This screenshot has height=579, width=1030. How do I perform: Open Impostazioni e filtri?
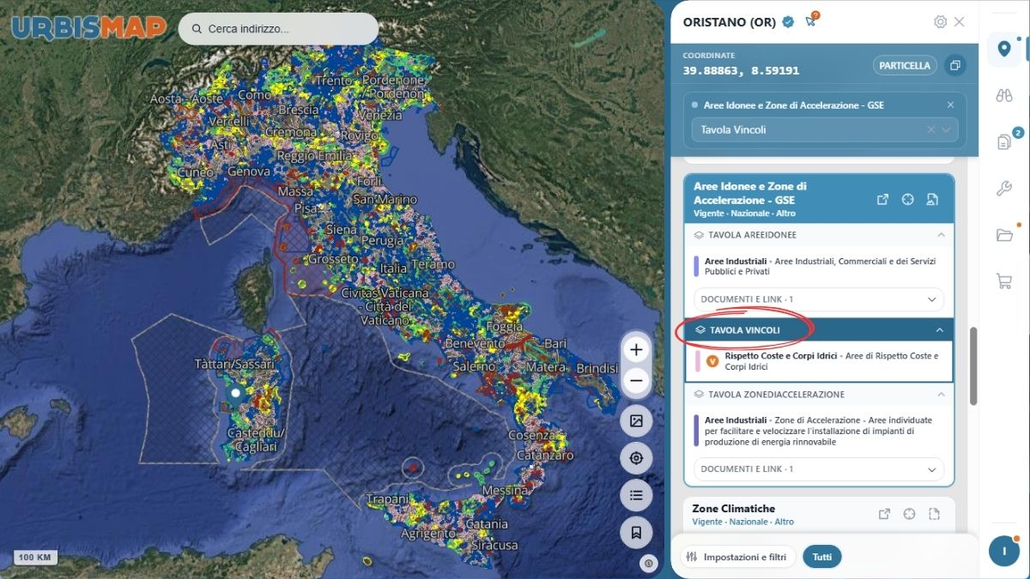click(x=738, y=557)
